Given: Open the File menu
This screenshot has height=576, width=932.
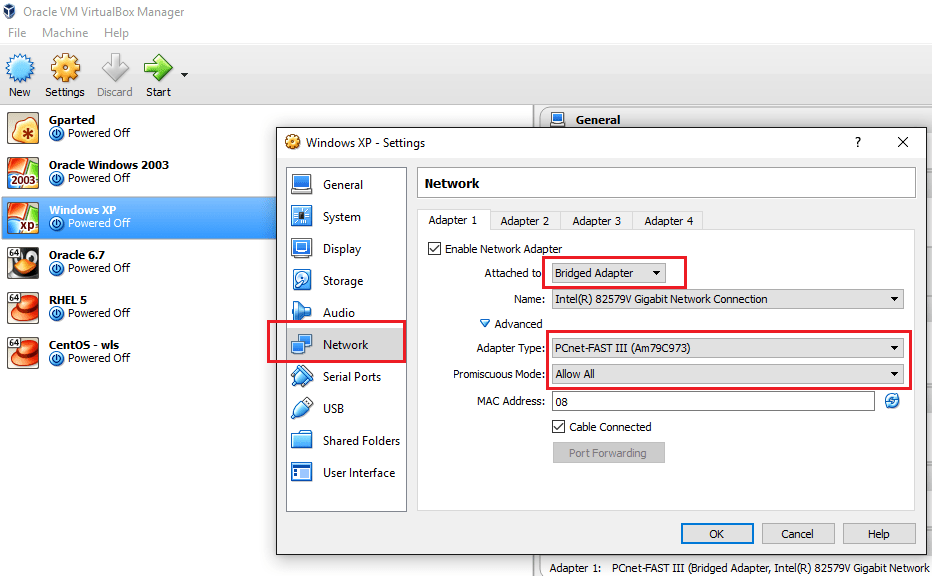Looking at the screenshot, I should (x=17, y=33).
